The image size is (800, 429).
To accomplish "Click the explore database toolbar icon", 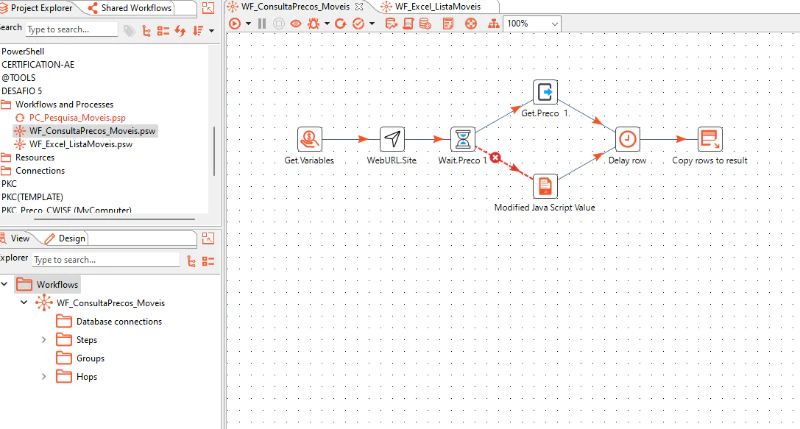I will (425, 23).
